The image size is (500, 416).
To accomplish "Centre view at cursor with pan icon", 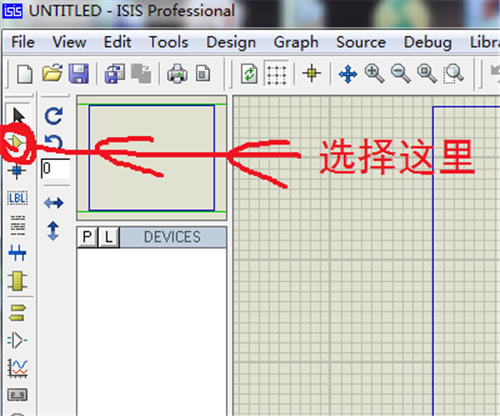I will (348, 74).
